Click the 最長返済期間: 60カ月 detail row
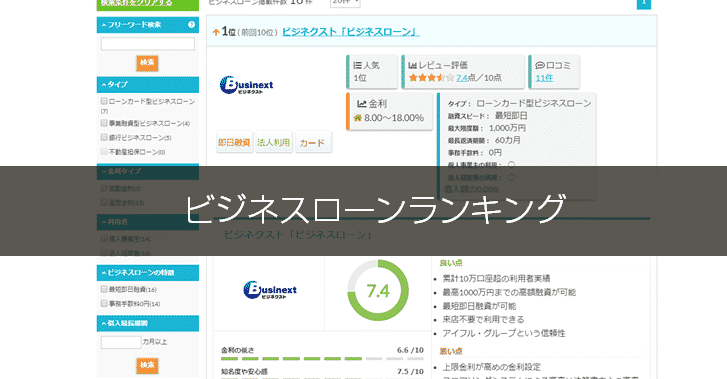727x379 pixels. pyautogui.click(x=484, y=140)
